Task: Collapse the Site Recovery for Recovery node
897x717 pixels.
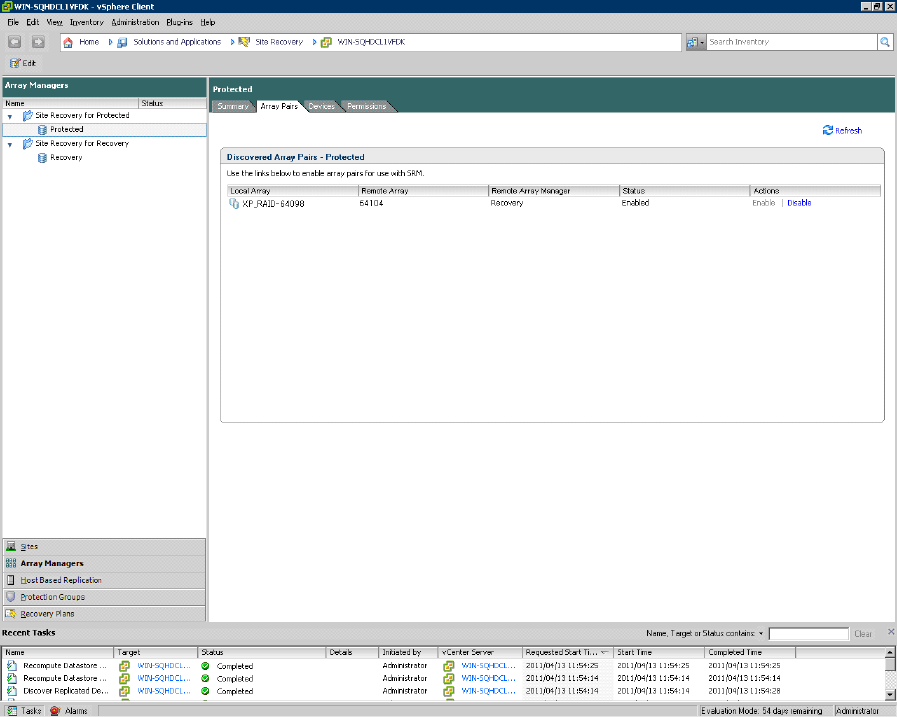Action: (x=10, y=144)
